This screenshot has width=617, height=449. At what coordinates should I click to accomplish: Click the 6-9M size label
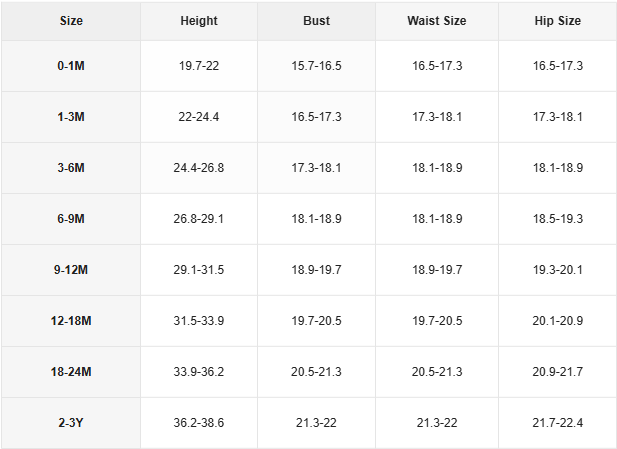pos(71,219)
